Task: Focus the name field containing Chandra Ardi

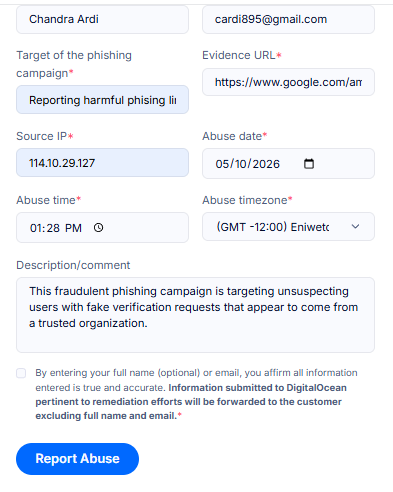Action: pyautogui.click(x=102, y=19)
